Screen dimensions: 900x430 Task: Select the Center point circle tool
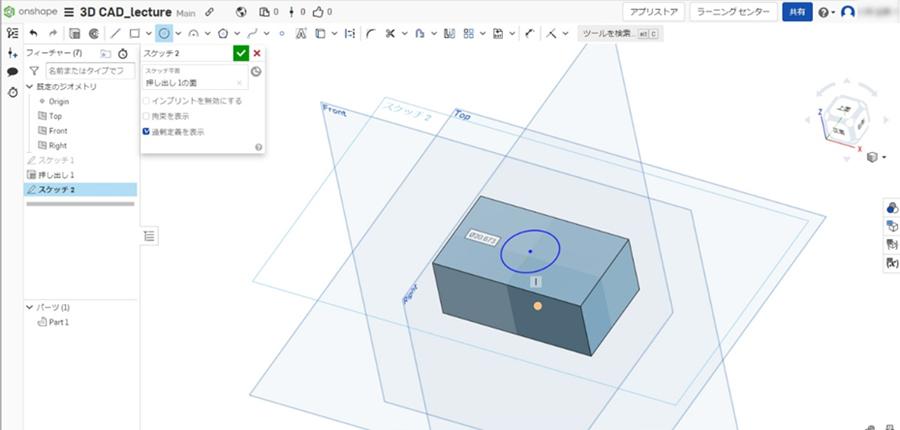pyautogui.click(x=164, y=33)
